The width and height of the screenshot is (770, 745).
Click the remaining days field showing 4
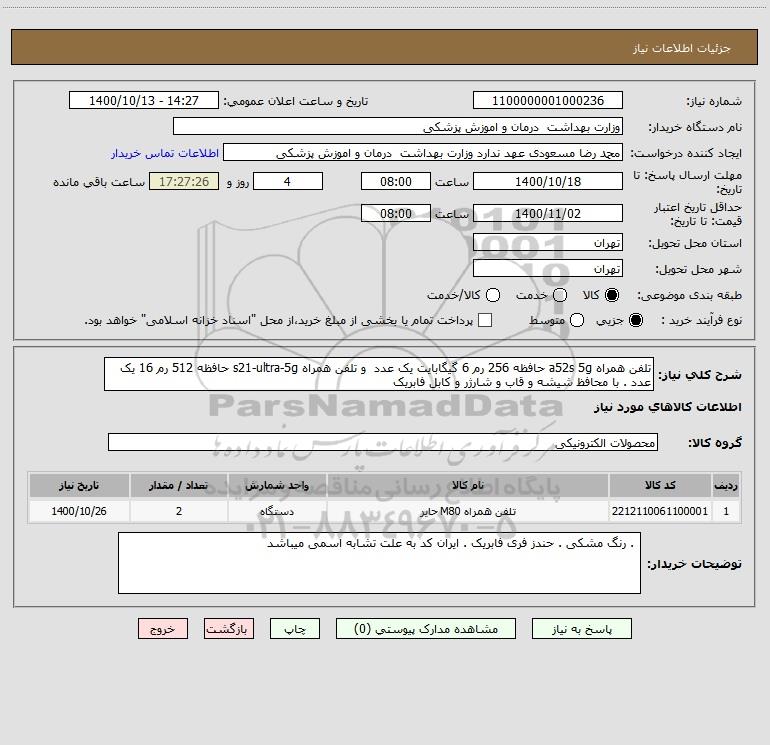pos(288,181)
